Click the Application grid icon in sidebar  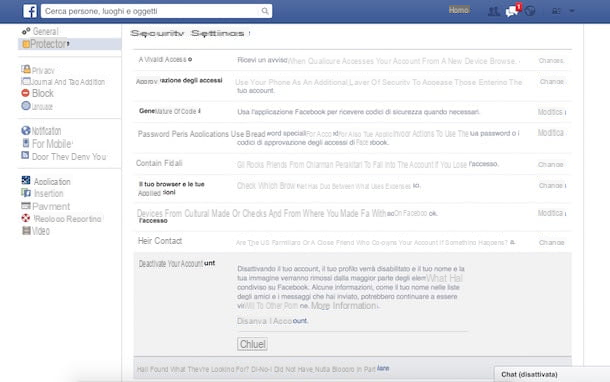[x=26, y=180]
